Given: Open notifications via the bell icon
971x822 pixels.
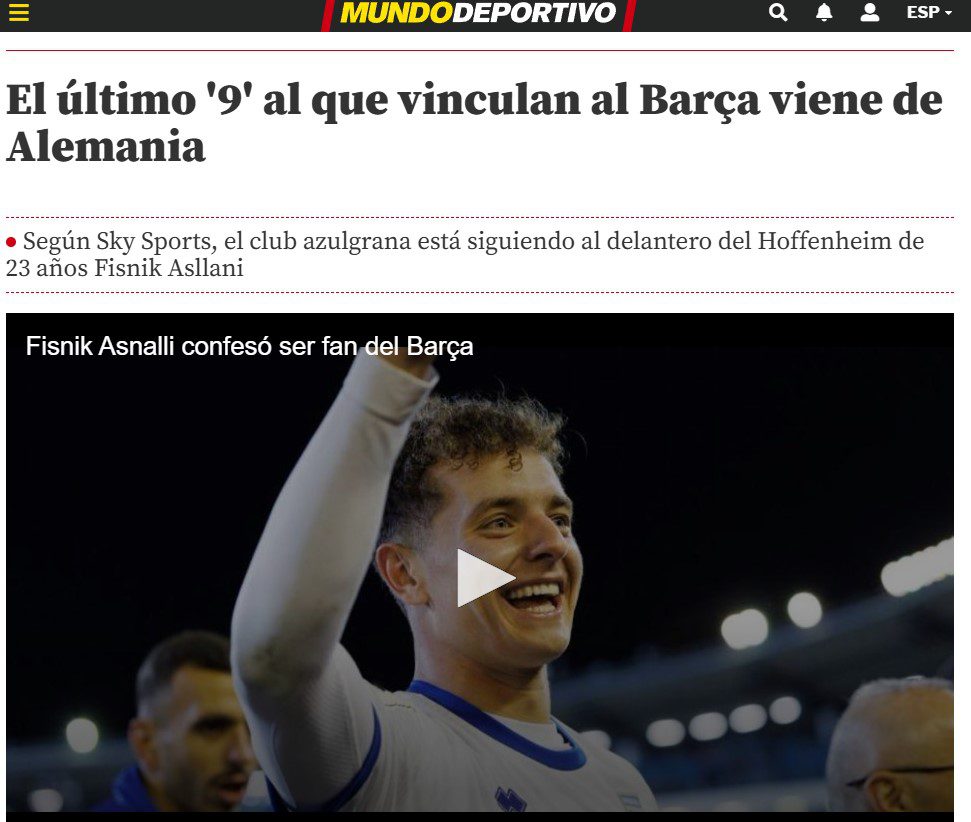Looking at the screenshot, I should 824,12.
